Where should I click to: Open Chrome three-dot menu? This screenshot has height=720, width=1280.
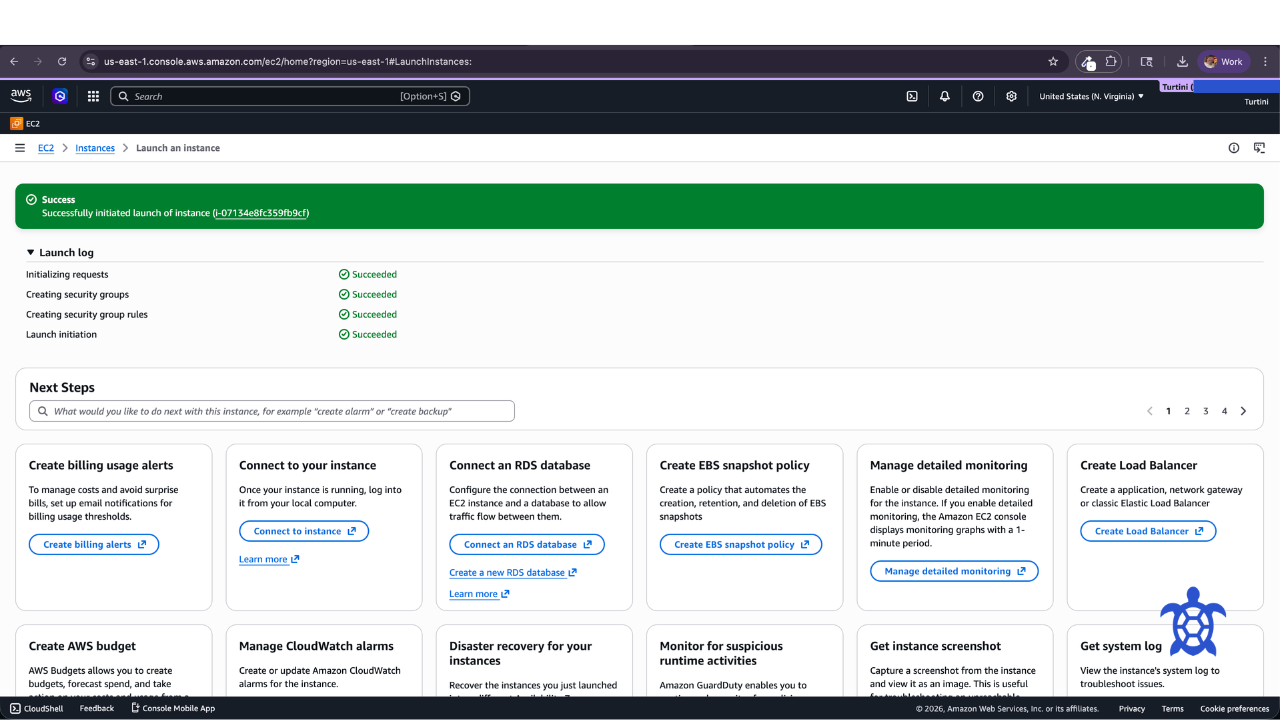(1265, 61)
